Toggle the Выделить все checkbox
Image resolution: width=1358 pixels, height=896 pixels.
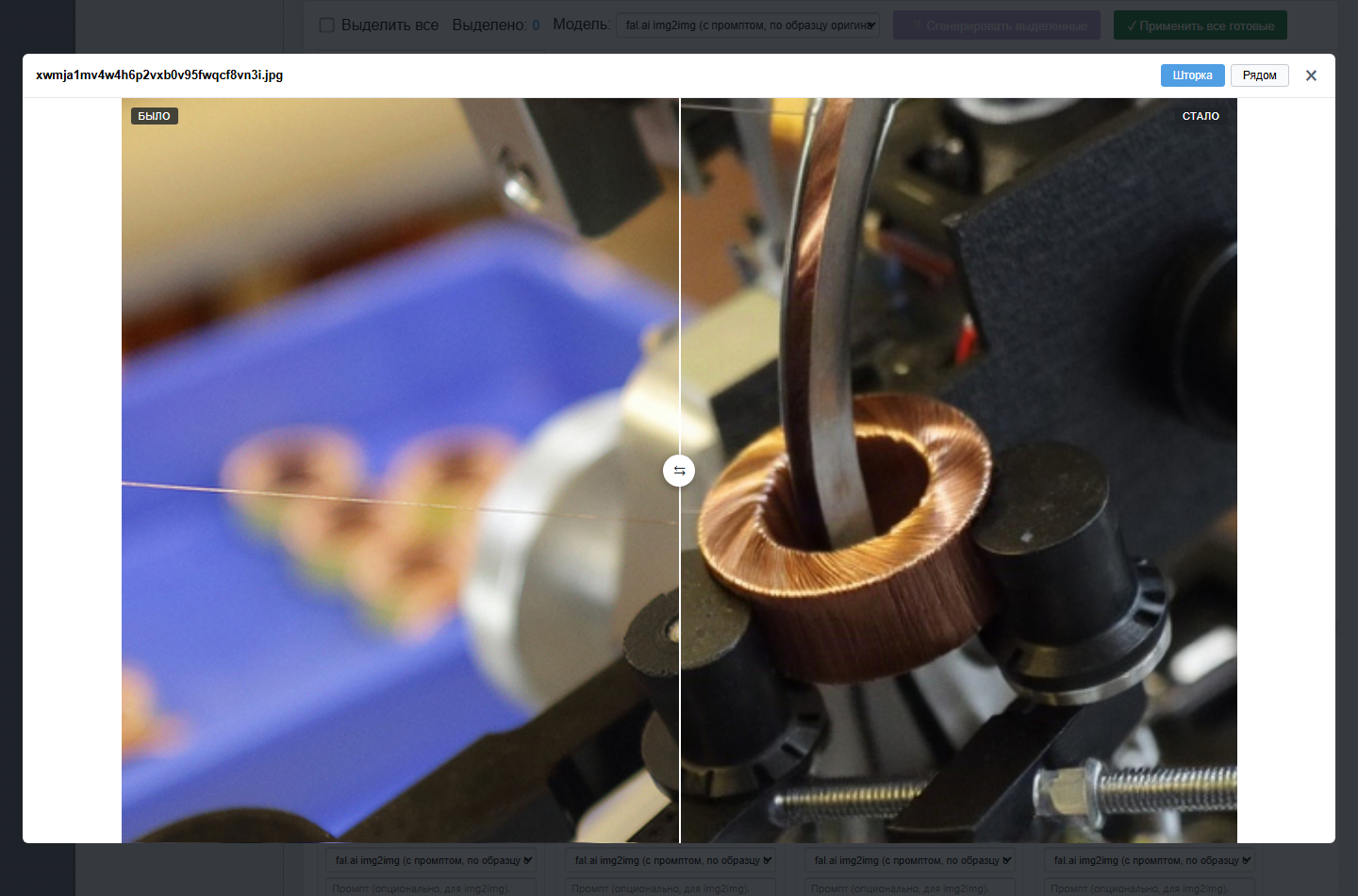point(326,25)
